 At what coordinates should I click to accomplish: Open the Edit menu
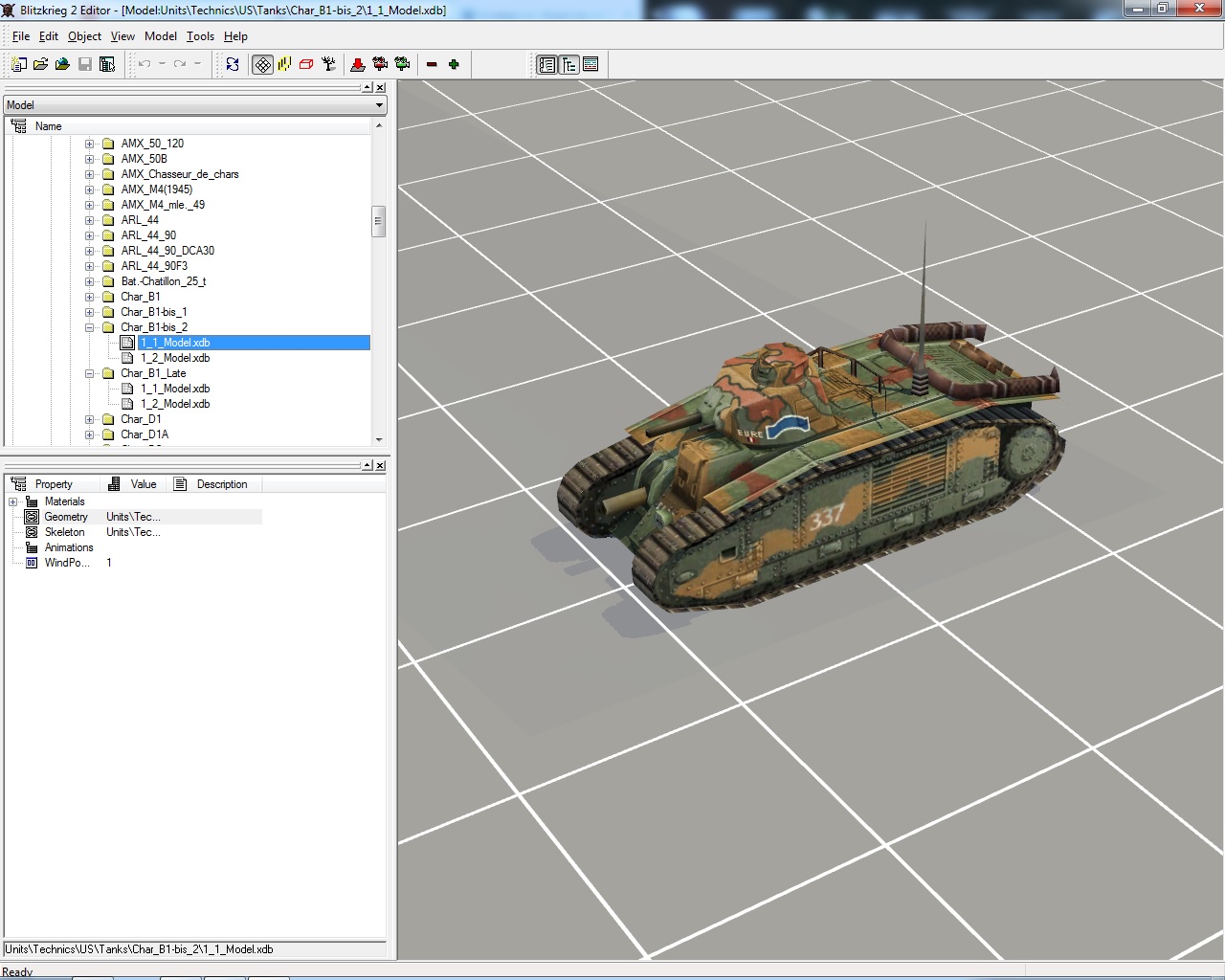(x=49, y=36)
